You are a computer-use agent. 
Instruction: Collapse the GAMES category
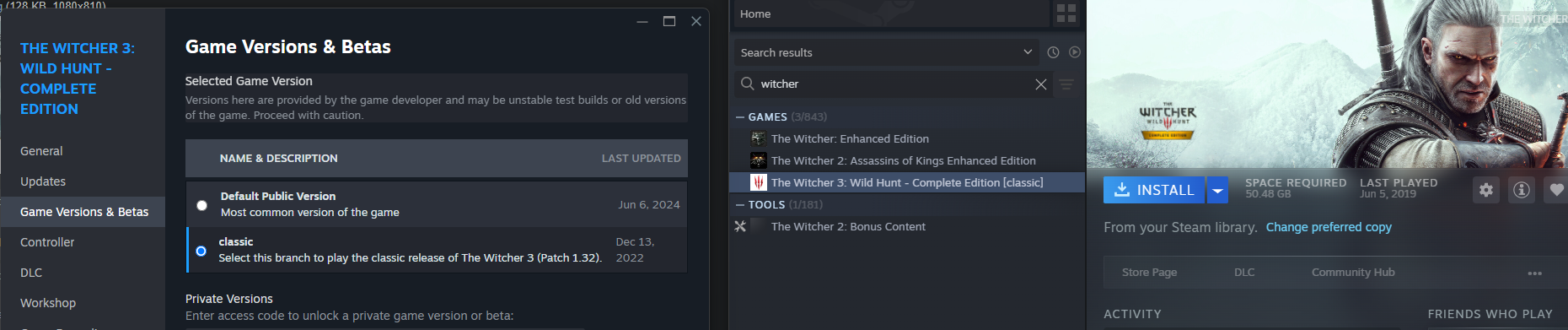[740, 117]
